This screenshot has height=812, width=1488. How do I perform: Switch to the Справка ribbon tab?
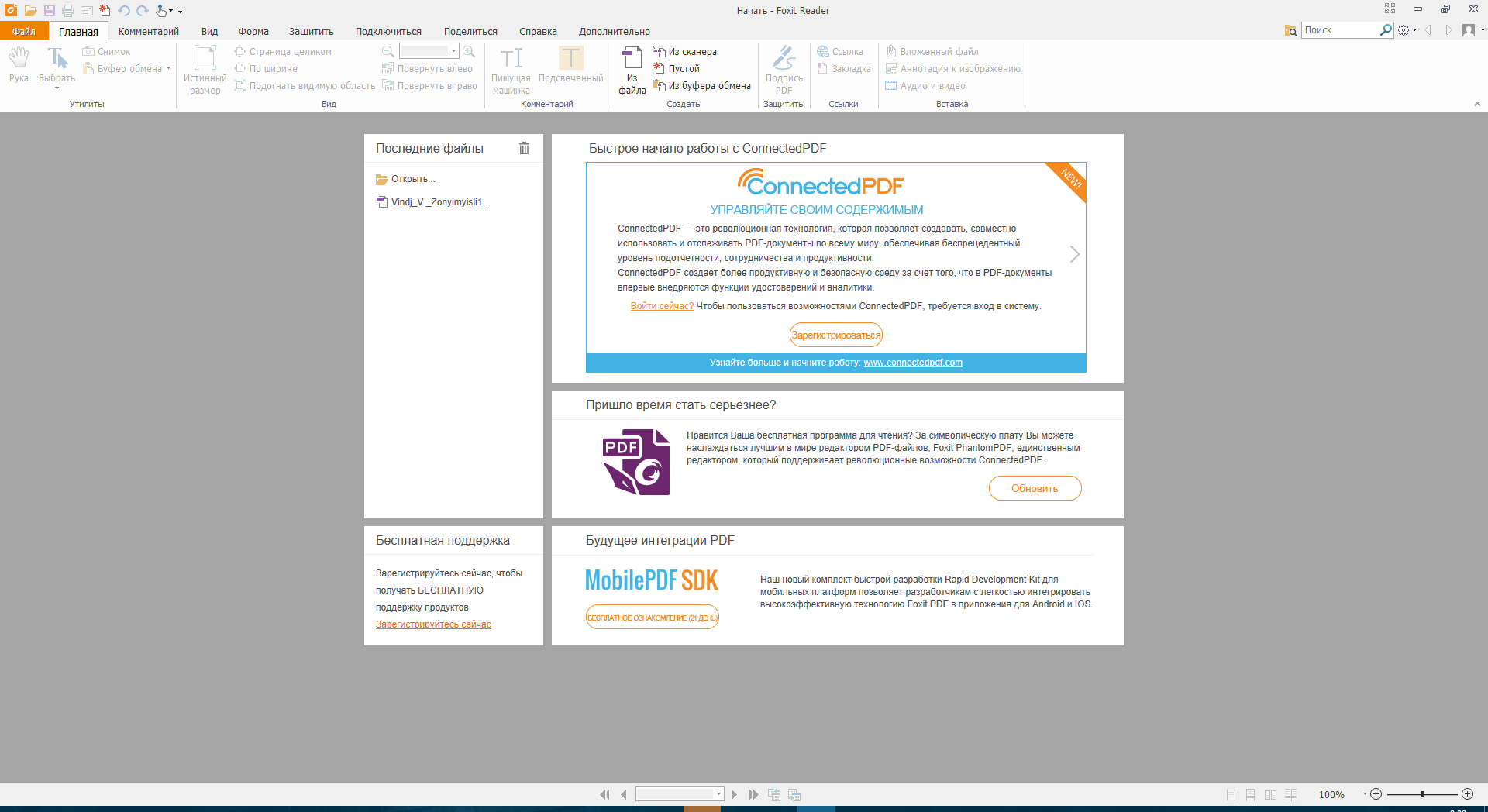pyautogui.click(x=538, y=32)
